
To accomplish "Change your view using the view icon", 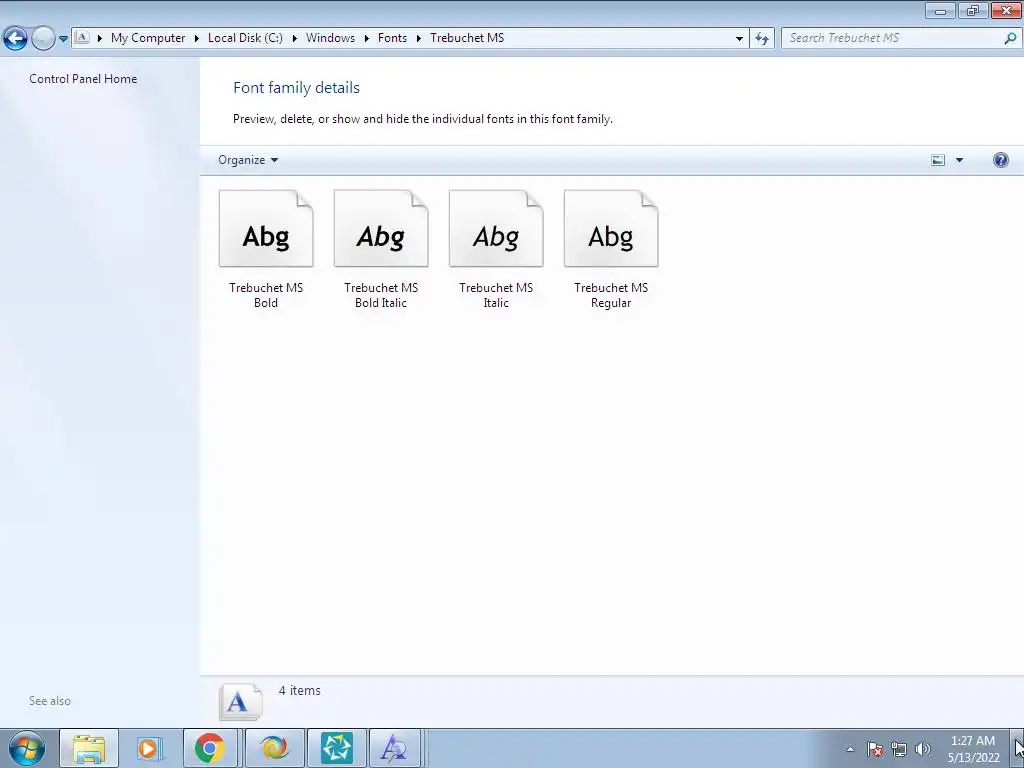I will 938,160.
